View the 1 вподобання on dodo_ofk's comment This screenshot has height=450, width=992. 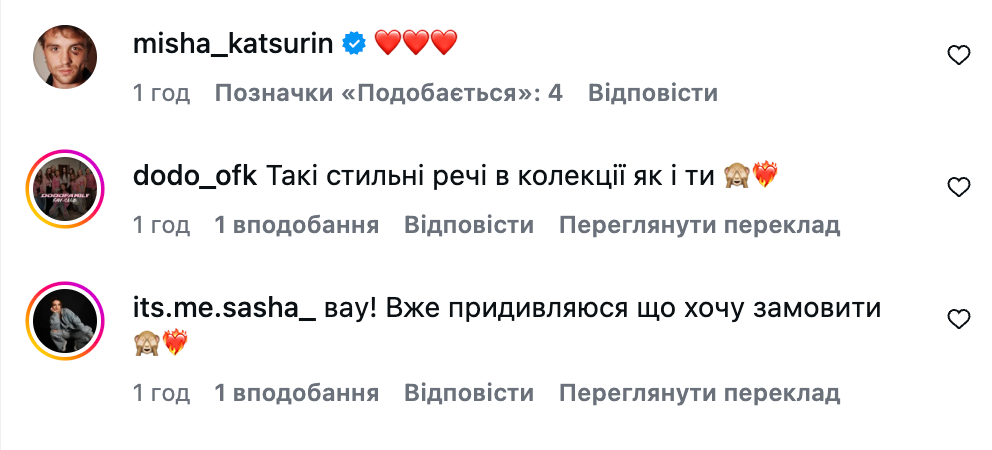(297, 226)
